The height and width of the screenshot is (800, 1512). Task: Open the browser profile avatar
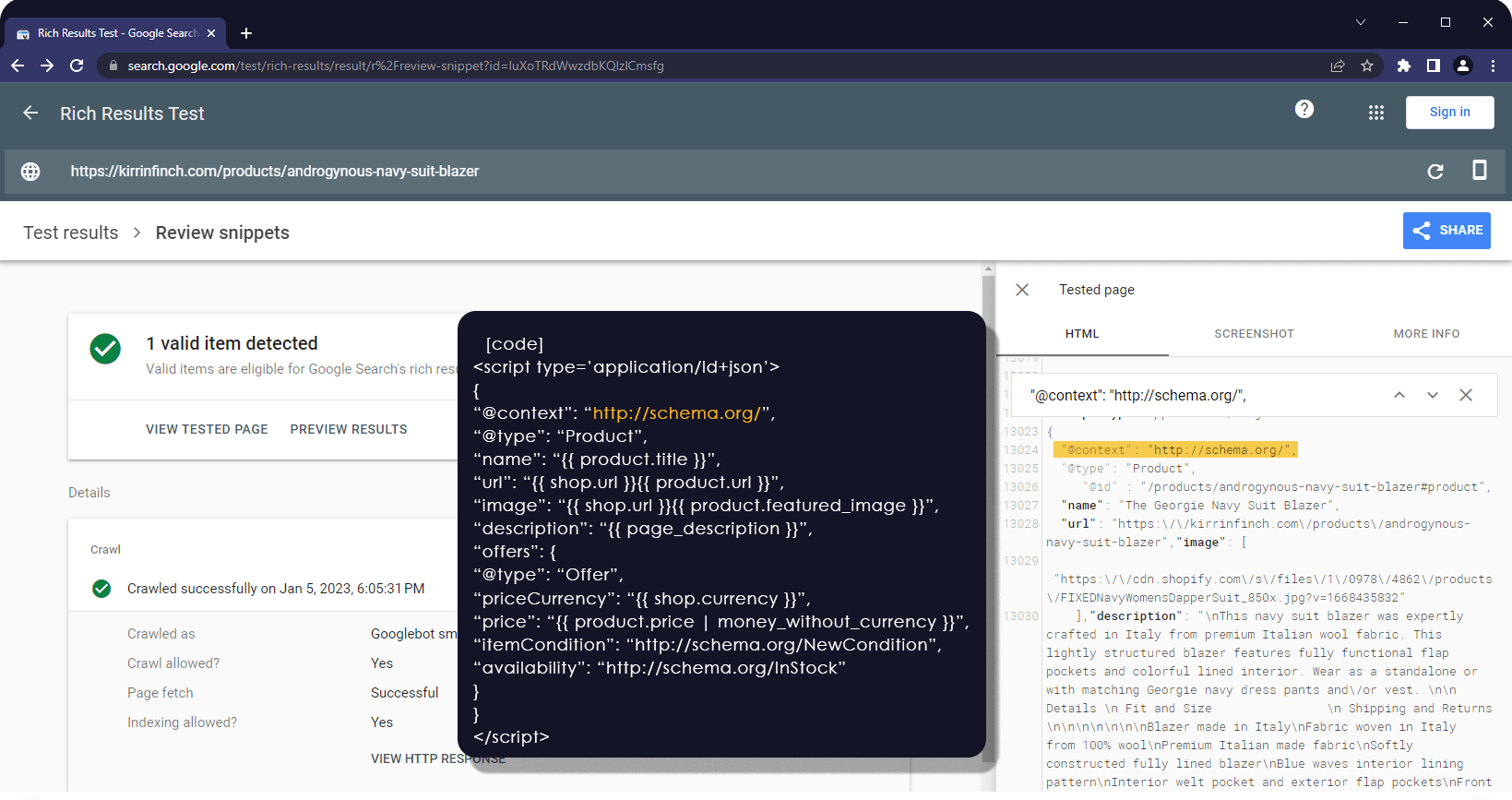tap(1463, 66)
